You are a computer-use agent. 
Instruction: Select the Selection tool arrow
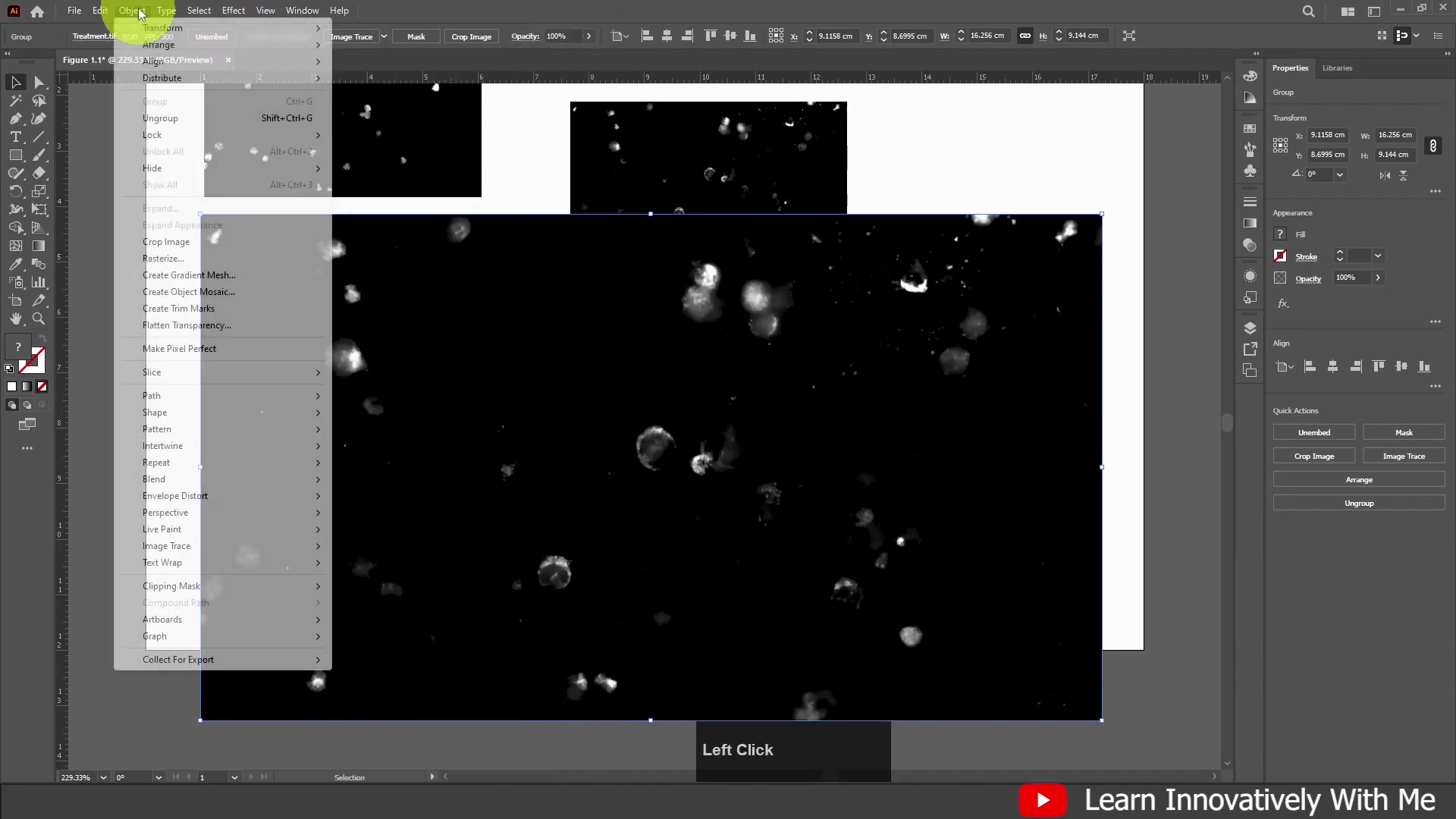coord(16,82)
